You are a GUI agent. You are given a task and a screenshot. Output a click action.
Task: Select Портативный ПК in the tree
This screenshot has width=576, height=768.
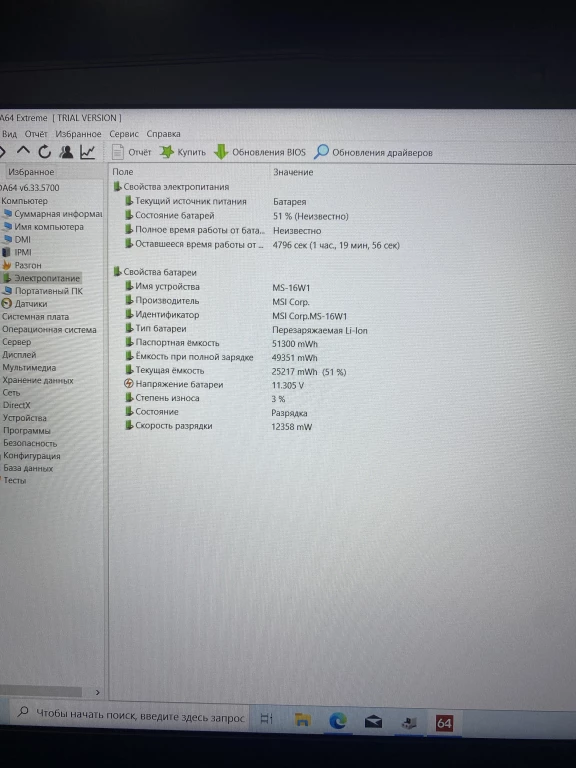coord(43,291)
